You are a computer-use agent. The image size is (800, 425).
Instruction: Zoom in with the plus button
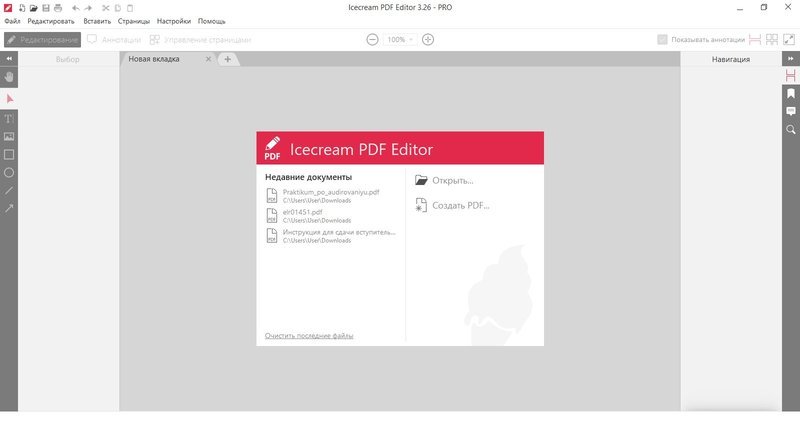(x=428, y=39)
